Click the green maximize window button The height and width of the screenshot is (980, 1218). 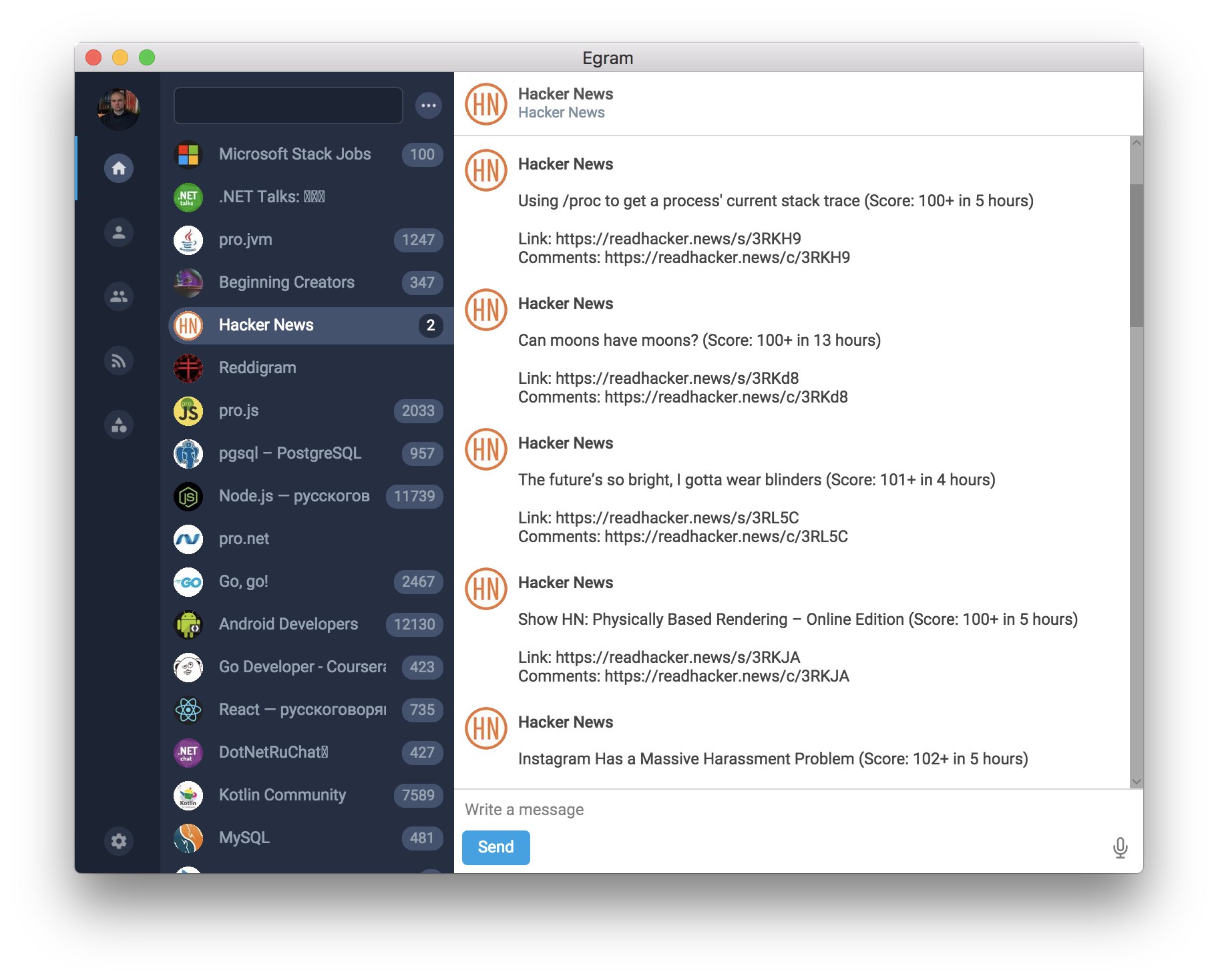147,57
